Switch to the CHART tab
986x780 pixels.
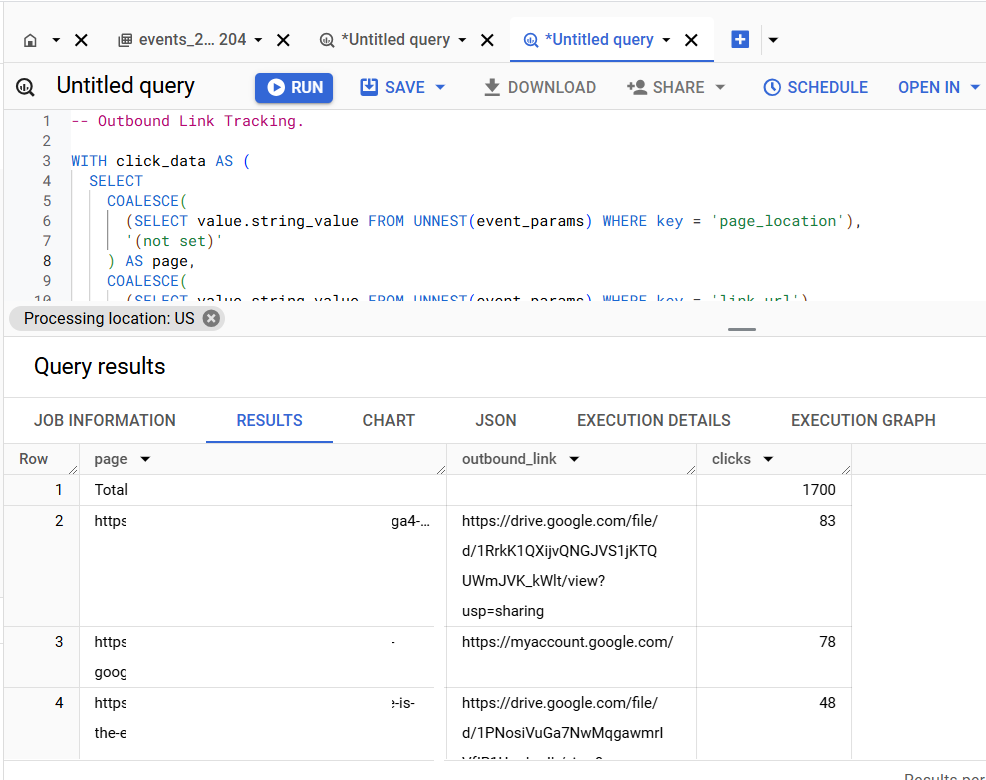tap(388, 420)
